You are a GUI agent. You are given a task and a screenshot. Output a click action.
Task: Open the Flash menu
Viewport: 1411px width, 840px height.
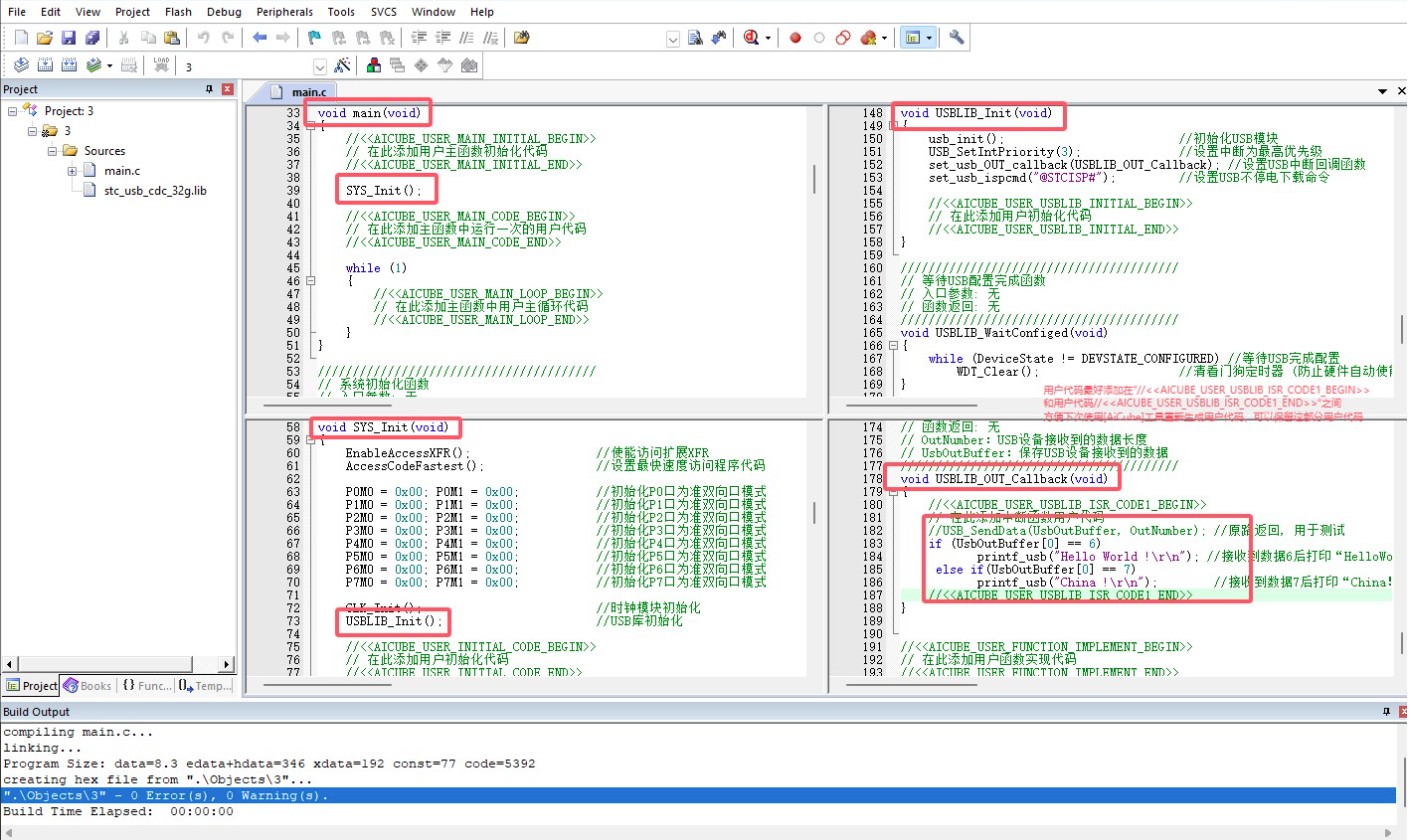pyautogui.click(x=179, y=12)
